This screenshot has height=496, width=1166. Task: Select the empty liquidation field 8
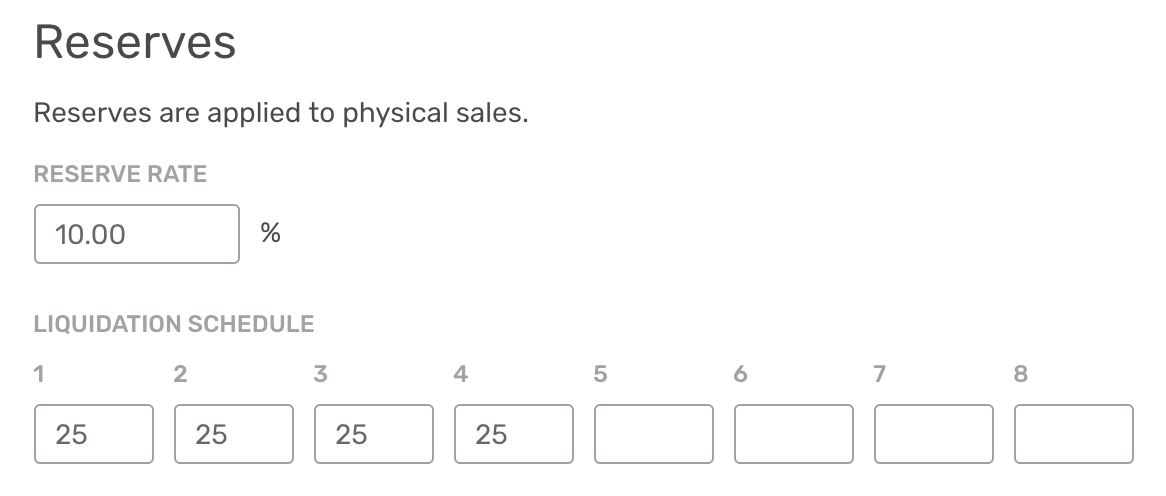point(1074,434)
